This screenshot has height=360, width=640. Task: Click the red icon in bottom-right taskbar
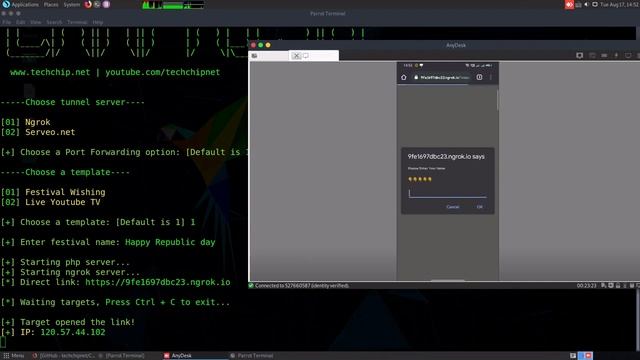[x=588, y=356]
